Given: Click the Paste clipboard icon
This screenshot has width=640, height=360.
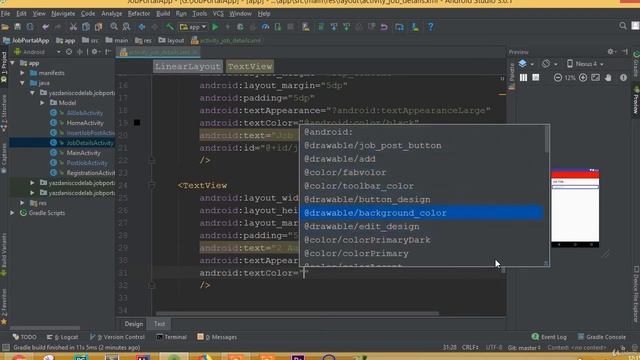Looking at the screenshot, I should coord(98,27).
